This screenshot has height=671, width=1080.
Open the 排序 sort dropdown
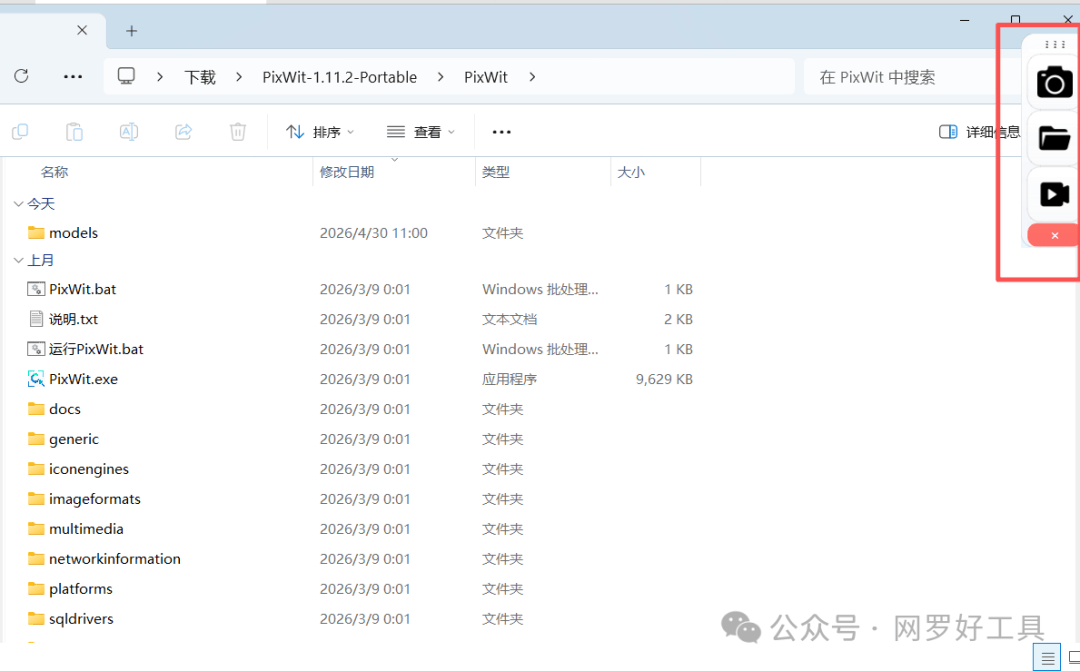click(320, 132)
